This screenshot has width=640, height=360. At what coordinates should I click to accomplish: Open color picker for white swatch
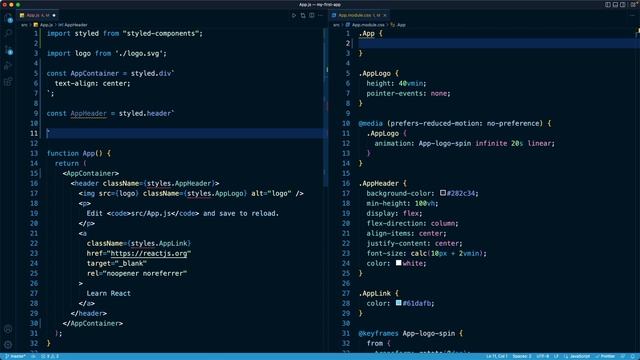(398, 263)
